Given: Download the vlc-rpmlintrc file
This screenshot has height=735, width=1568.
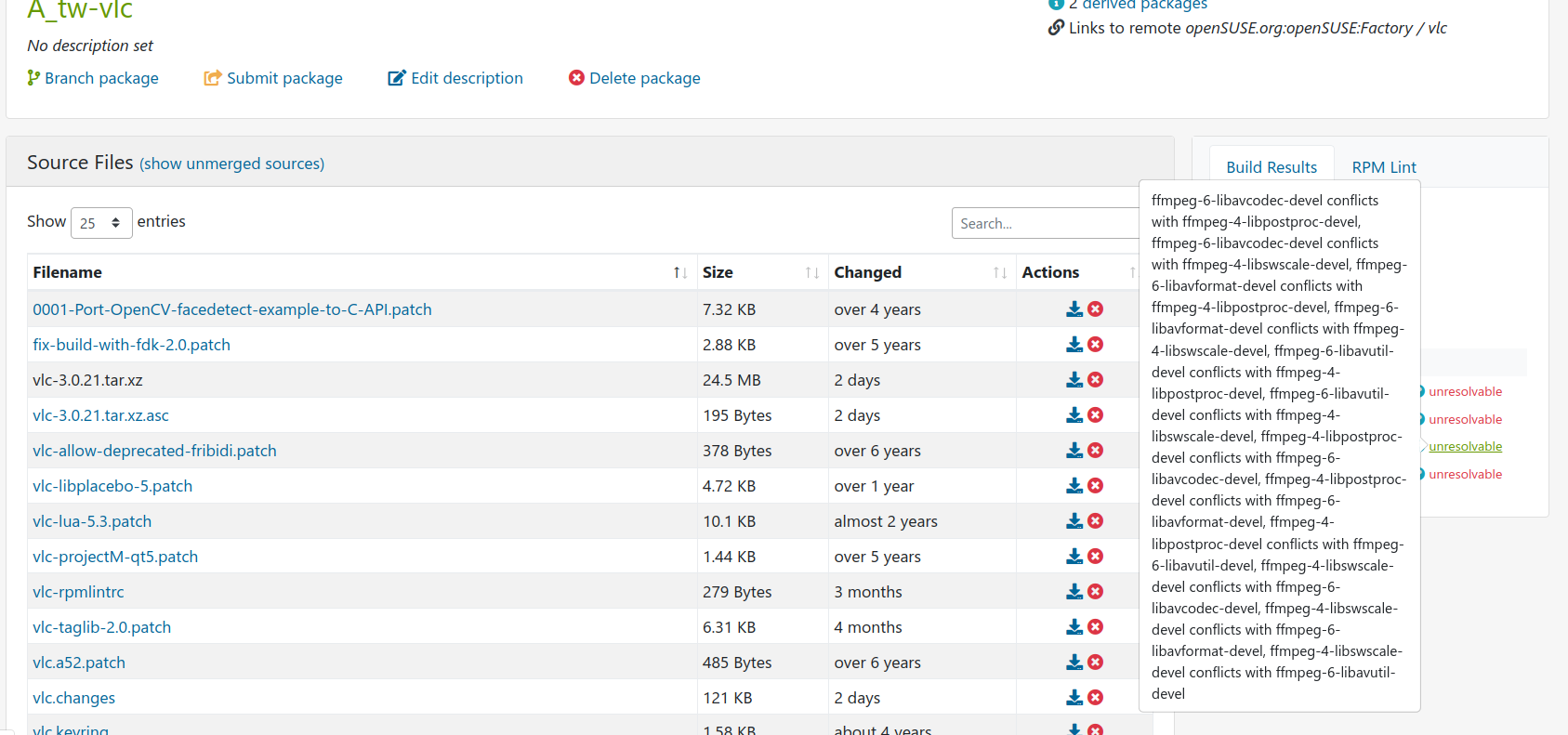Looking at the screenshot, I should [x=1074, y=592].
